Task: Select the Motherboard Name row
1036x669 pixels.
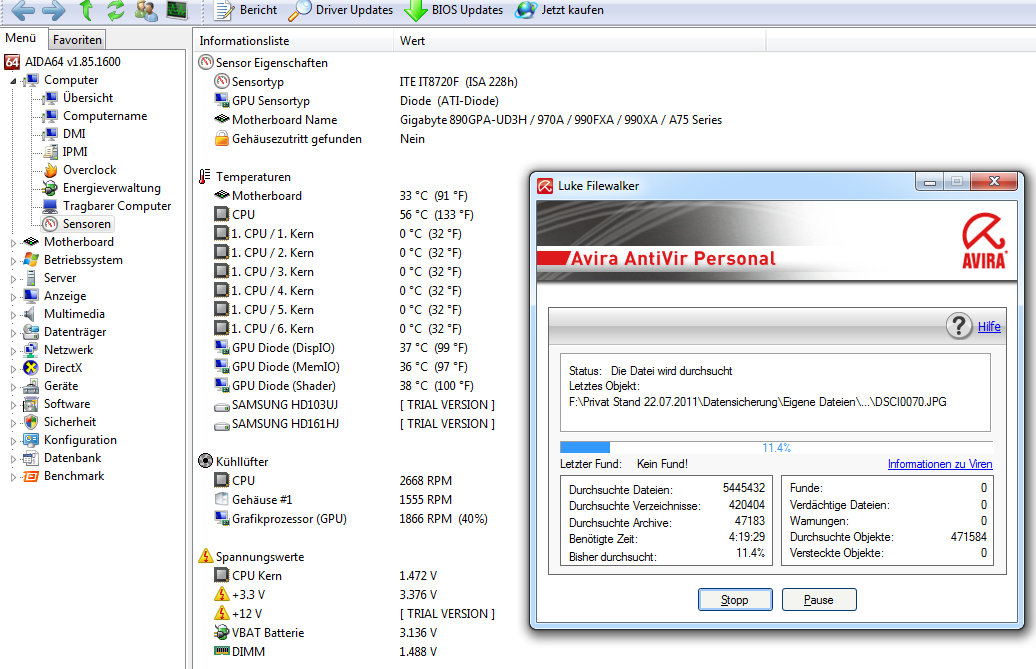Action: click(469, 120)
